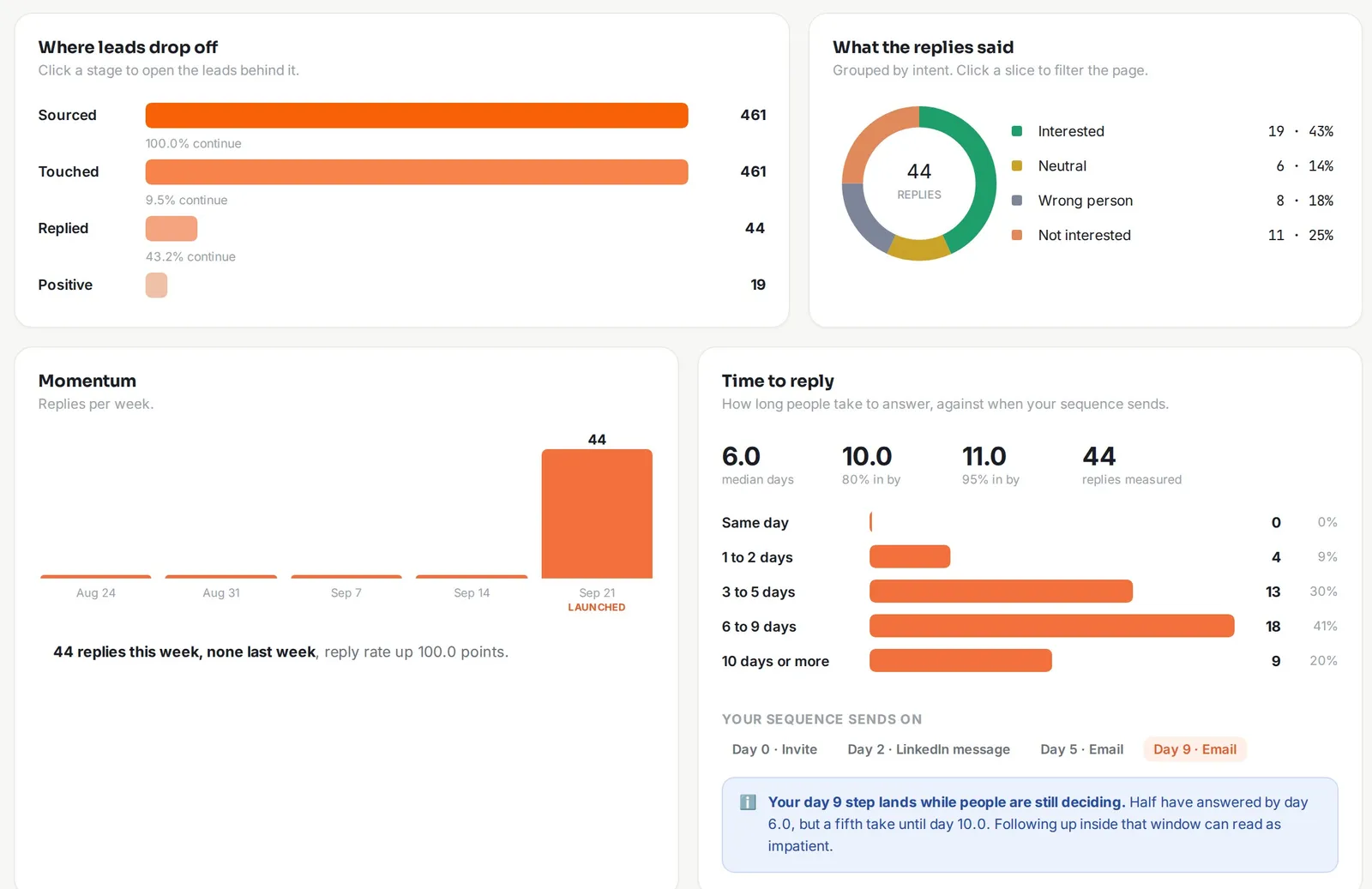The height and width of the screenshot is (889, 1372).
Task: Click the 43.2% continue text
Action: coord(190,256)
